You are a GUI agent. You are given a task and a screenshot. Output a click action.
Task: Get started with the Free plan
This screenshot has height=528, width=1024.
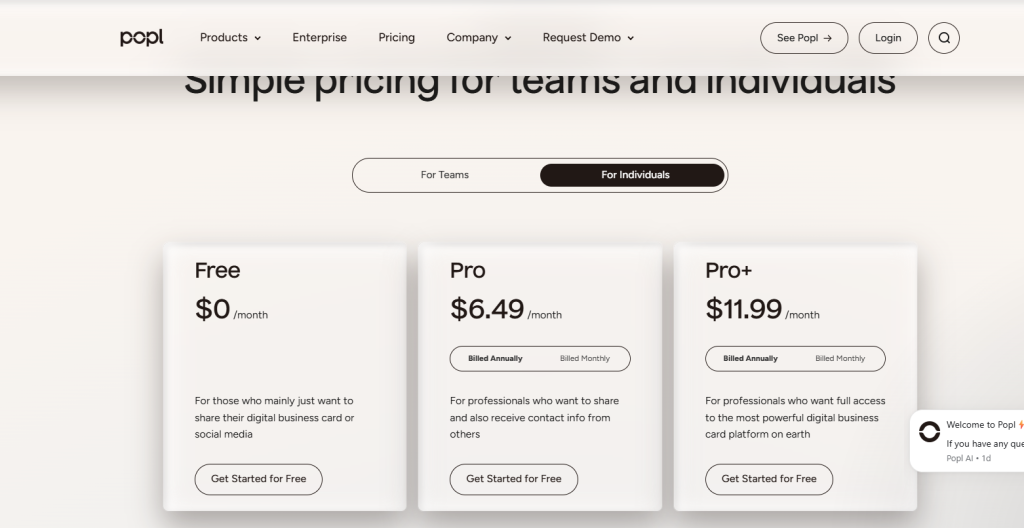click(258, 479)
